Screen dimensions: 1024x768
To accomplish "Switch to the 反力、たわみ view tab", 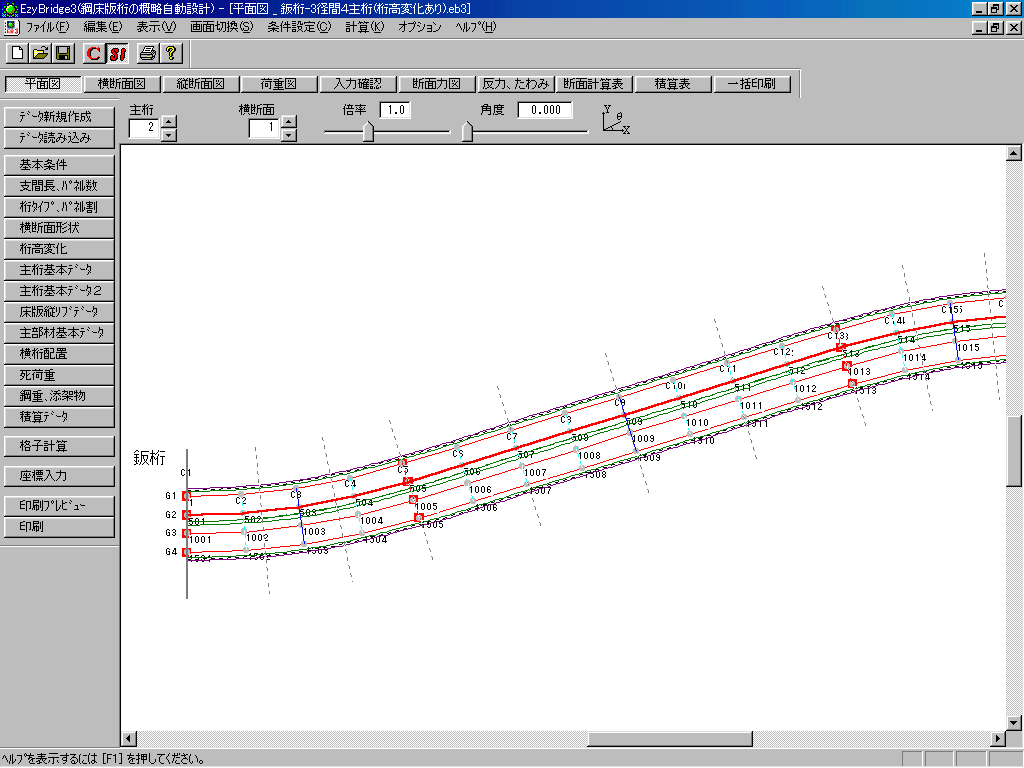I will click(515, 84).
